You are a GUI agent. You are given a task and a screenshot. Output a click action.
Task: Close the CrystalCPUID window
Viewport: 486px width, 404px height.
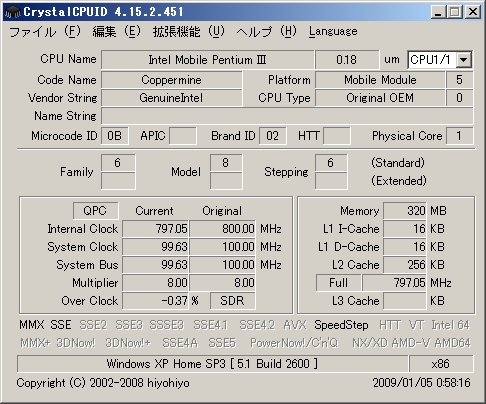(473, 12)
